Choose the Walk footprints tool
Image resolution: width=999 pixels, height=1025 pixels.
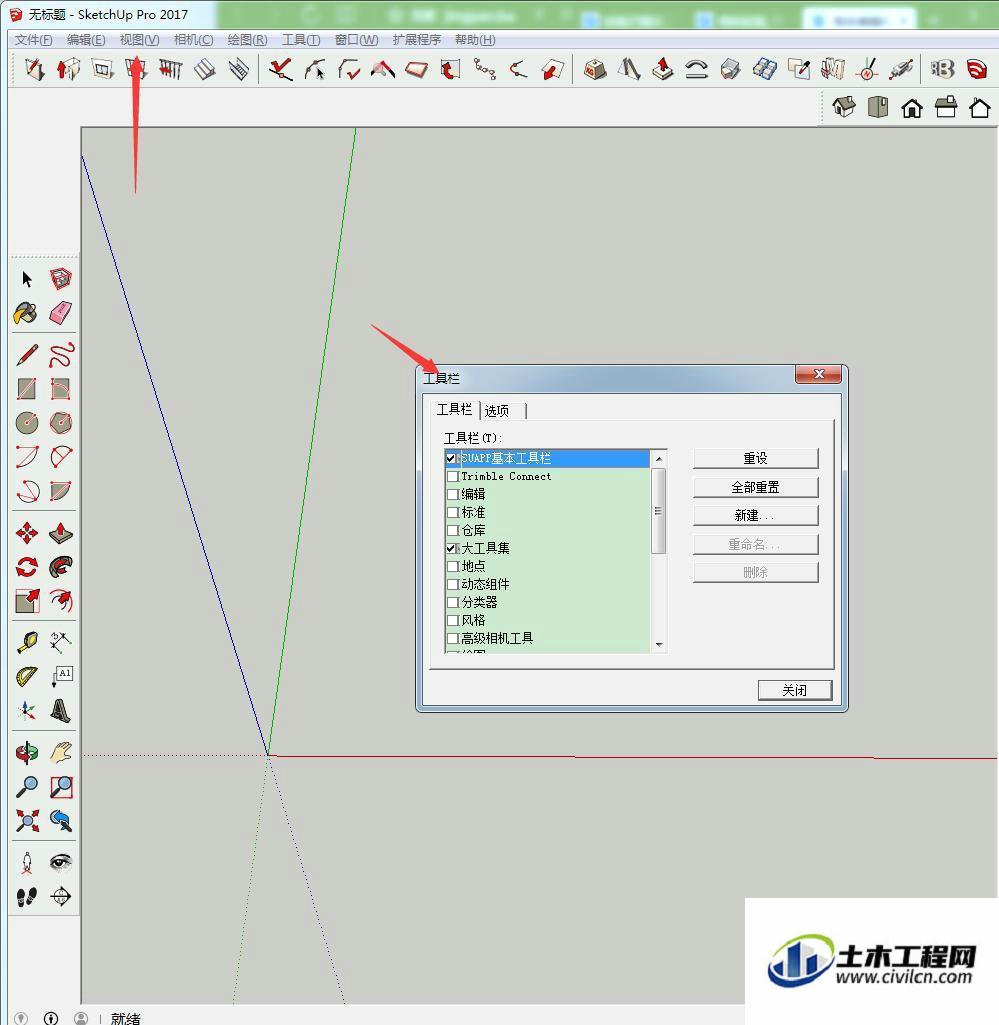click(x=27, y=896)
